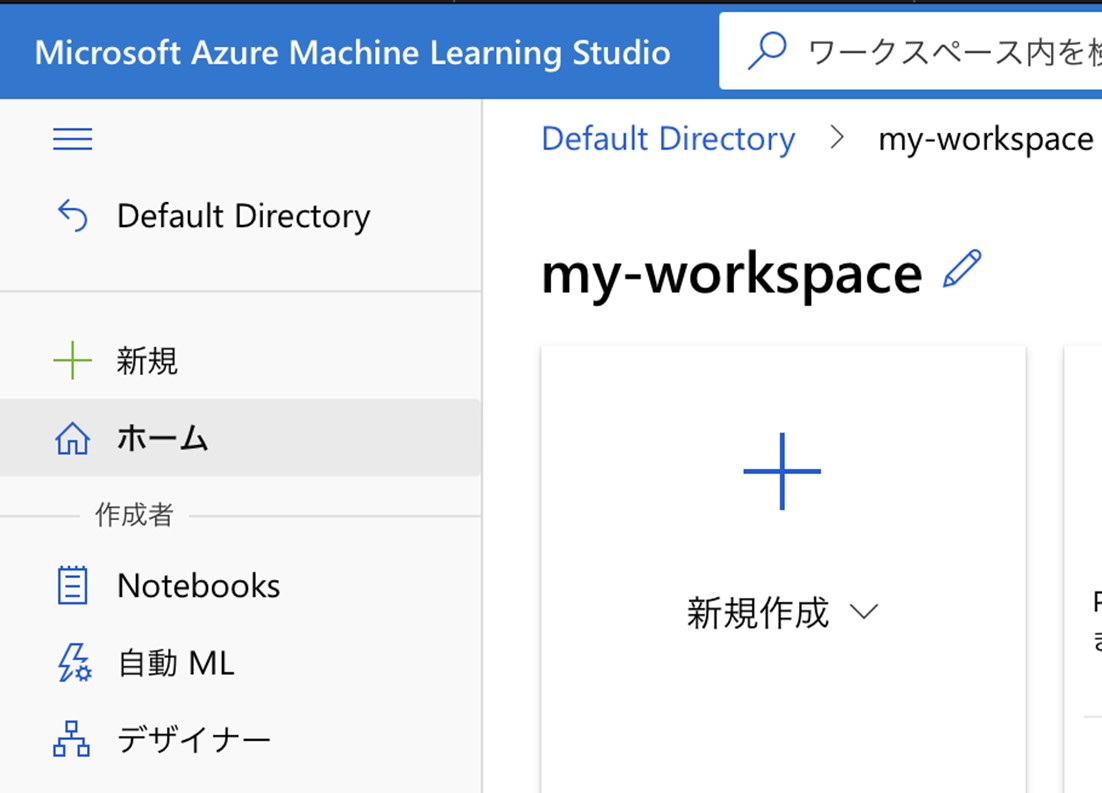This screenshot has width=1102, height=793.
Task: Open the ホーム sidebar item
Action: (240, 437)
